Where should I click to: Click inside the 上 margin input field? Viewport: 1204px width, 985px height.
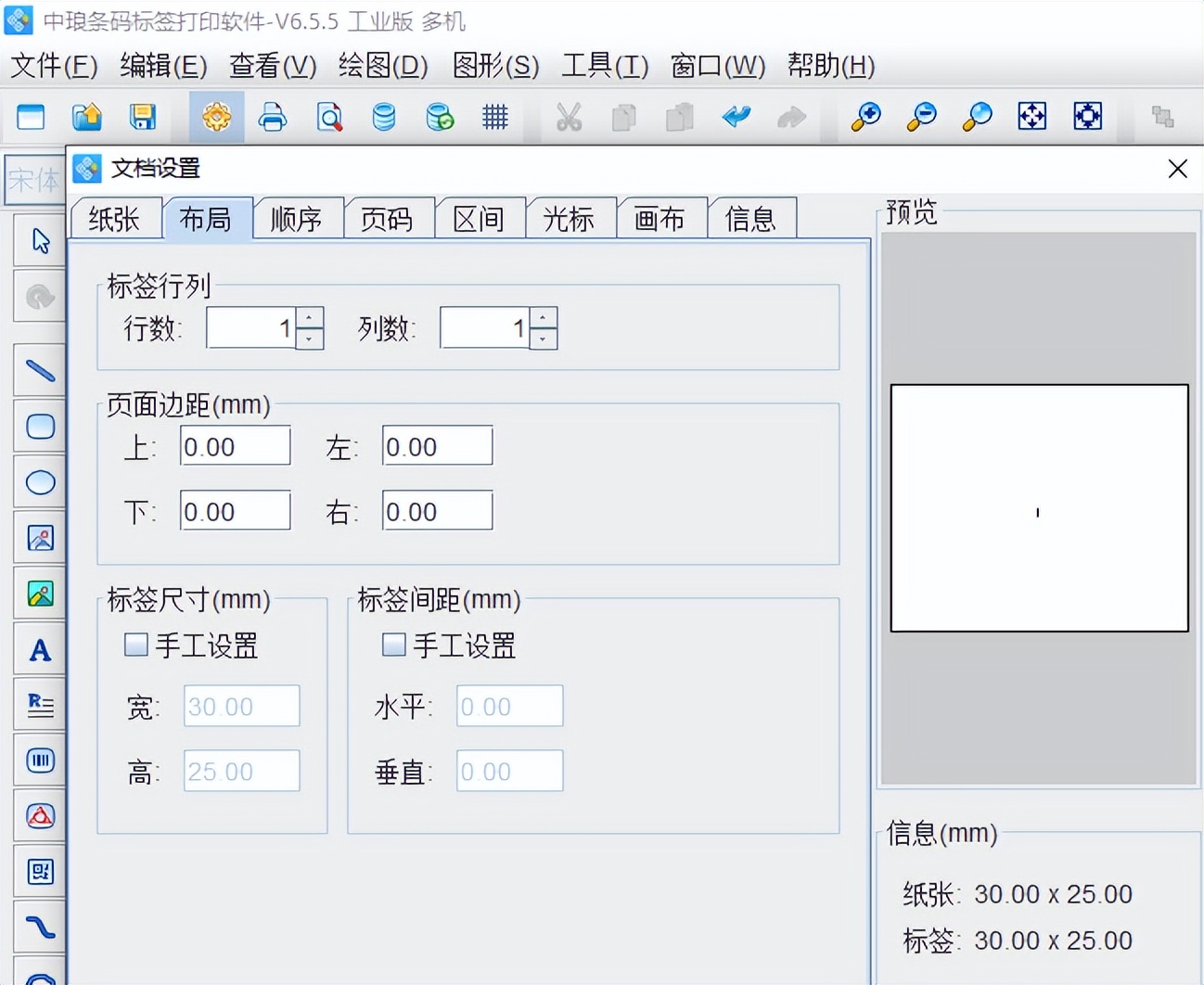235,445
